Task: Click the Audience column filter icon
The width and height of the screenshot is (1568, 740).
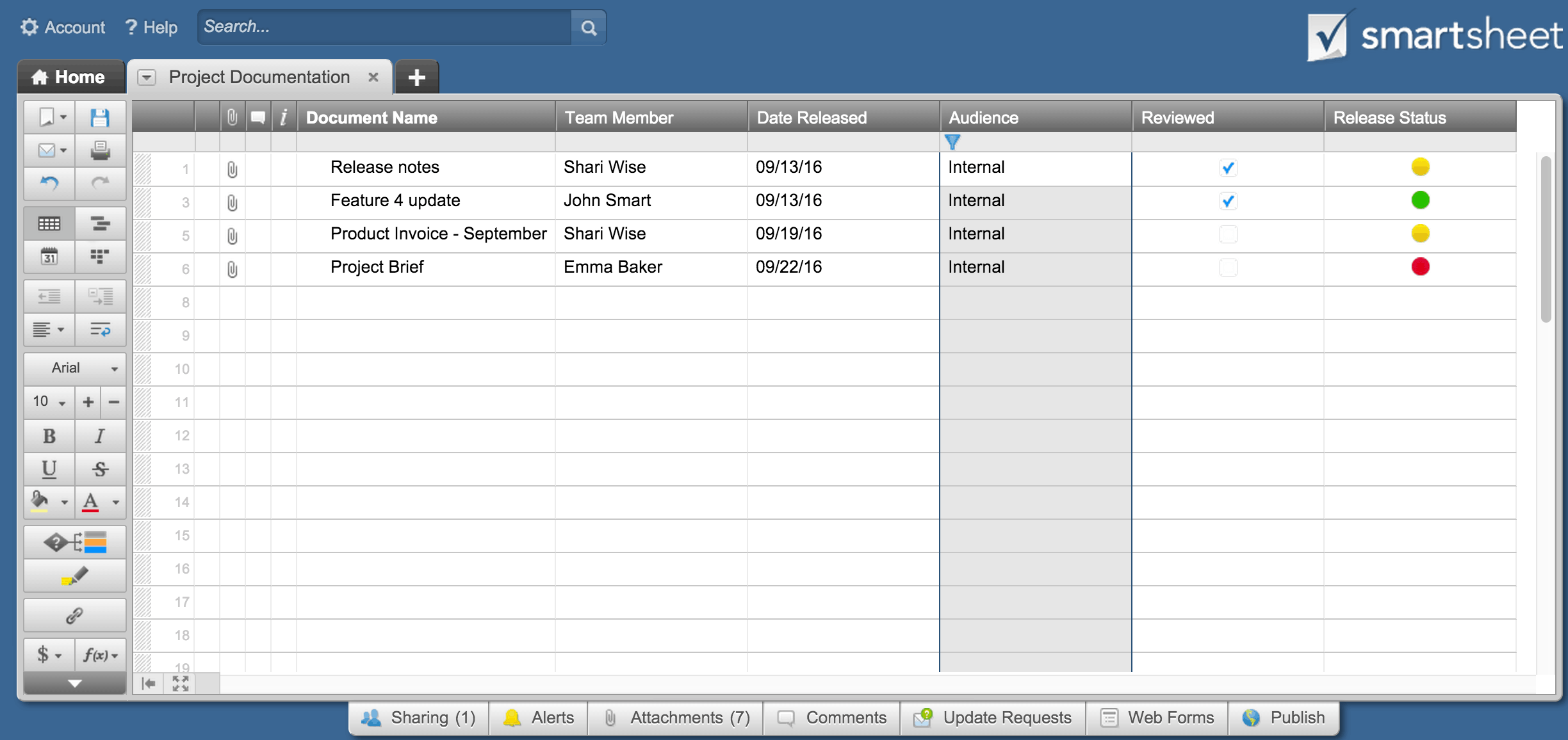Action: pos(954,141)
